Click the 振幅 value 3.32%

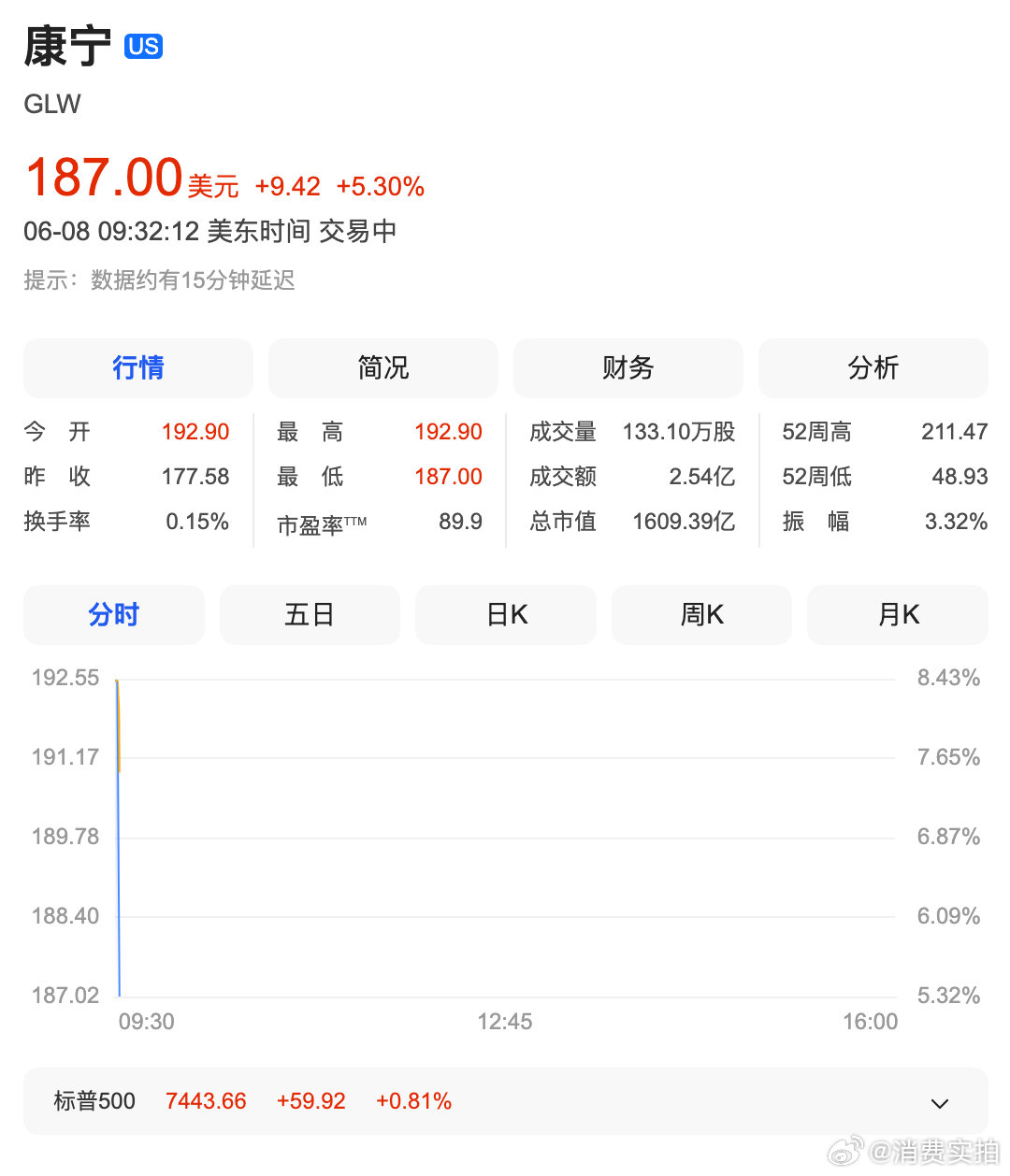957,521
